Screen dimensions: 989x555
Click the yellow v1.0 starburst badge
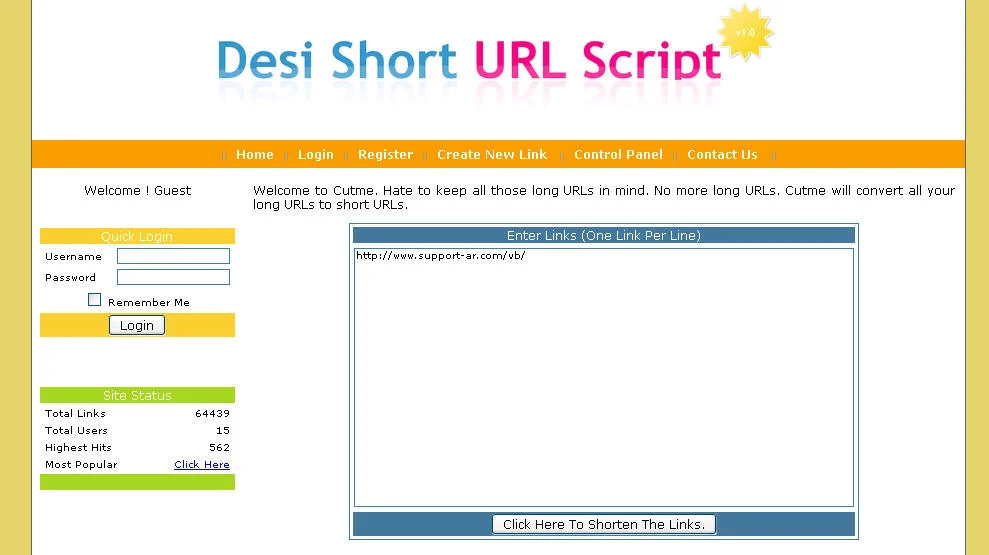(745, 33)
